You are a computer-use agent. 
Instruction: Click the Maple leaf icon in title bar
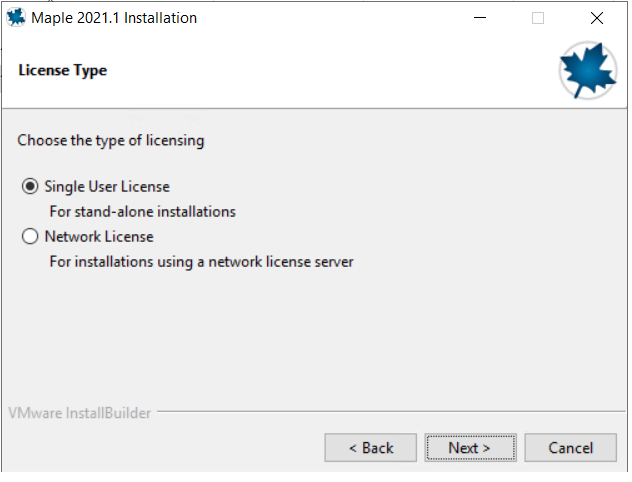tap(16, 18)
